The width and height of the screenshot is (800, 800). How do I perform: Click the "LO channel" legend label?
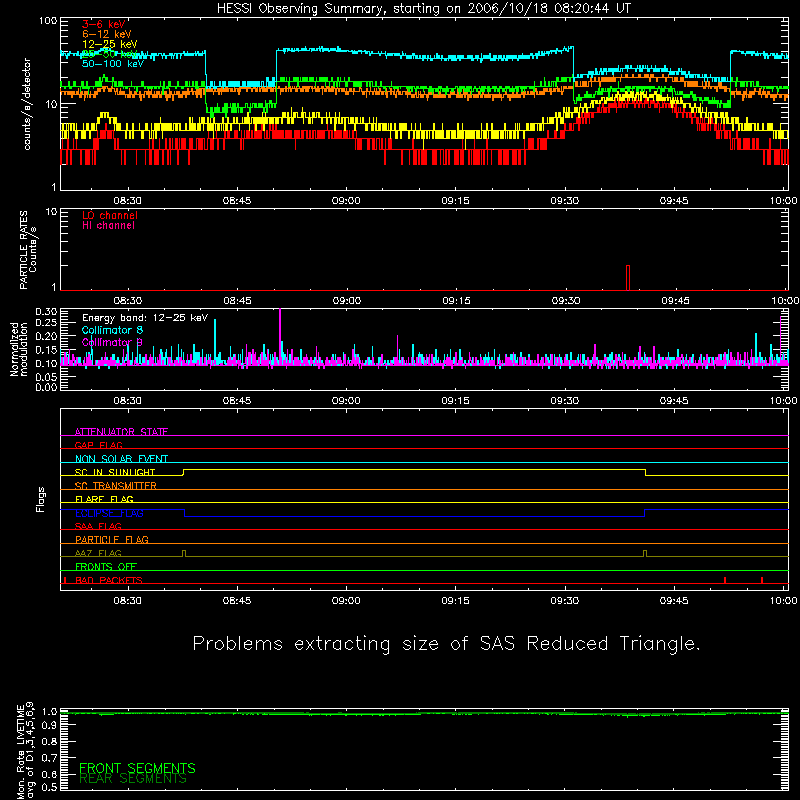coord(110,215)
